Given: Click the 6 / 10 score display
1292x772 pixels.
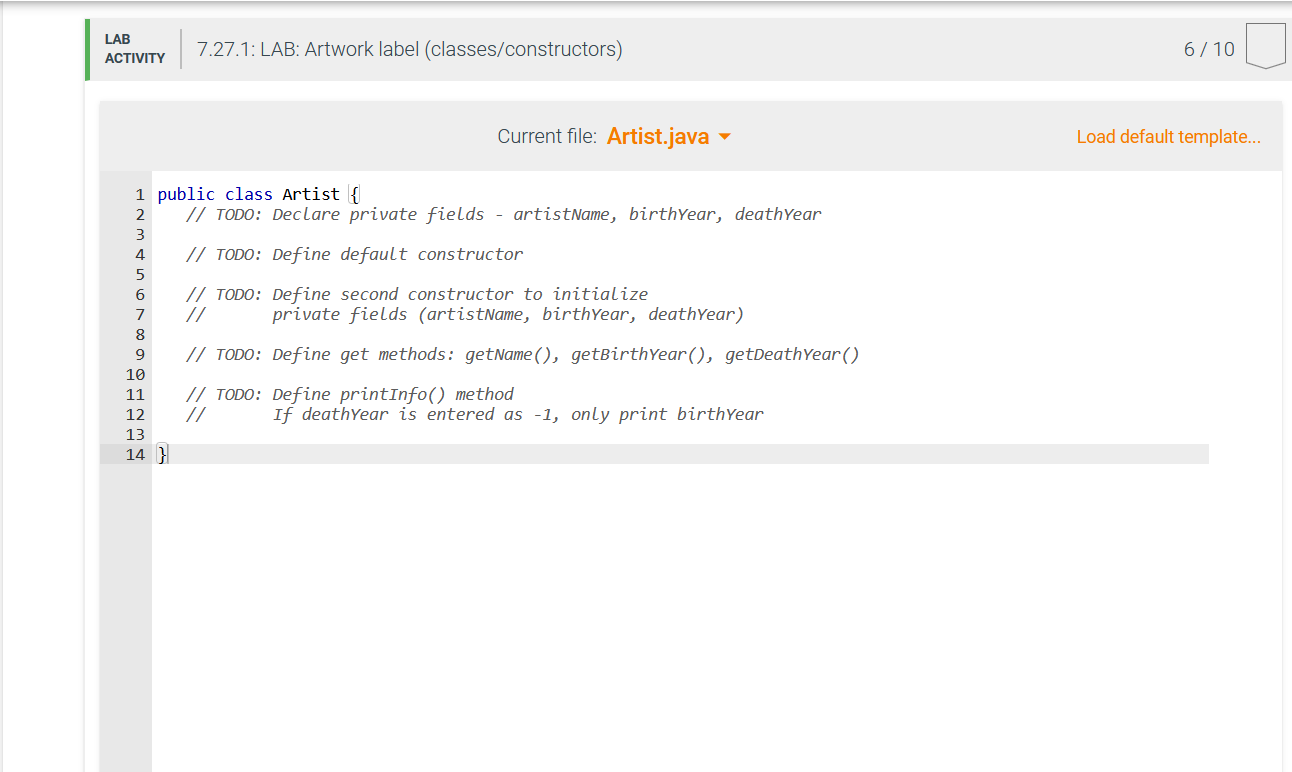Looking at the screenshot, I should click(1209, 48).
